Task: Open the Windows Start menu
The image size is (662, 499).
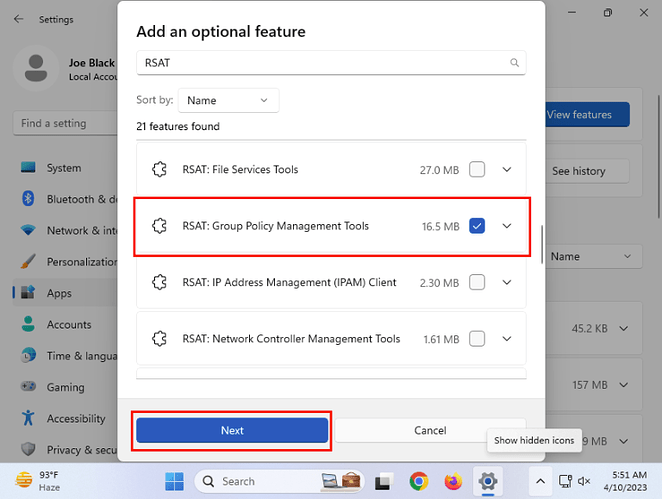Action: [x=174, y=481]
